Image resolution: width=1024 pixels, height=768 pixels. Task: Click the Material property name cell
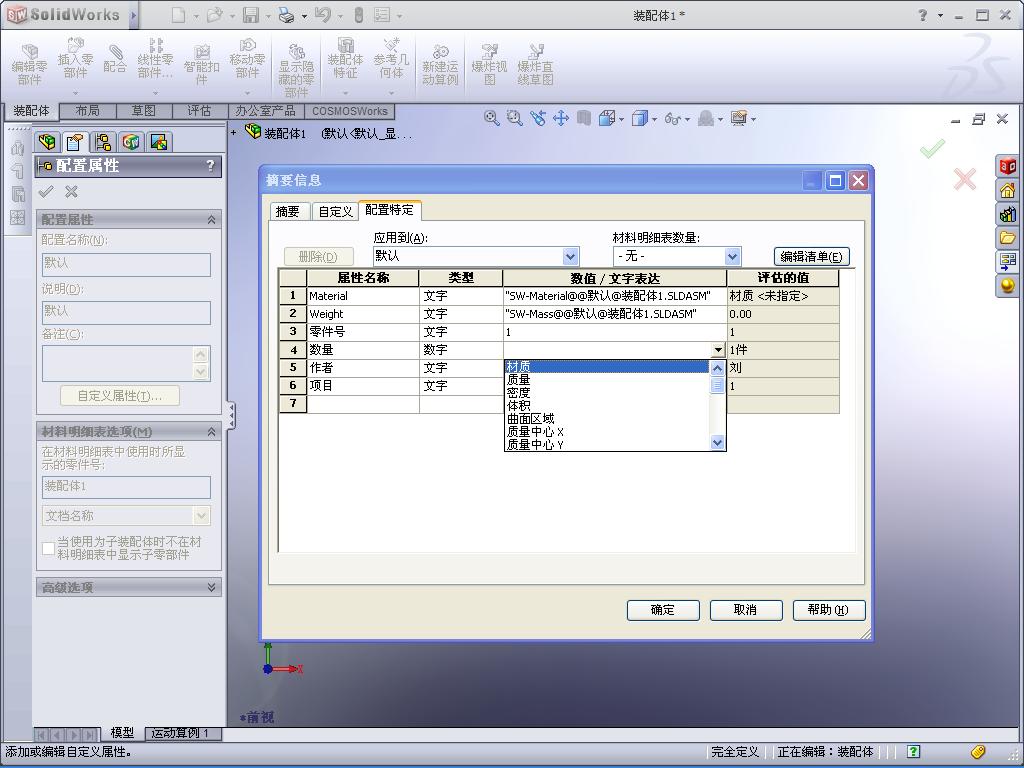(x=362, y=296)
